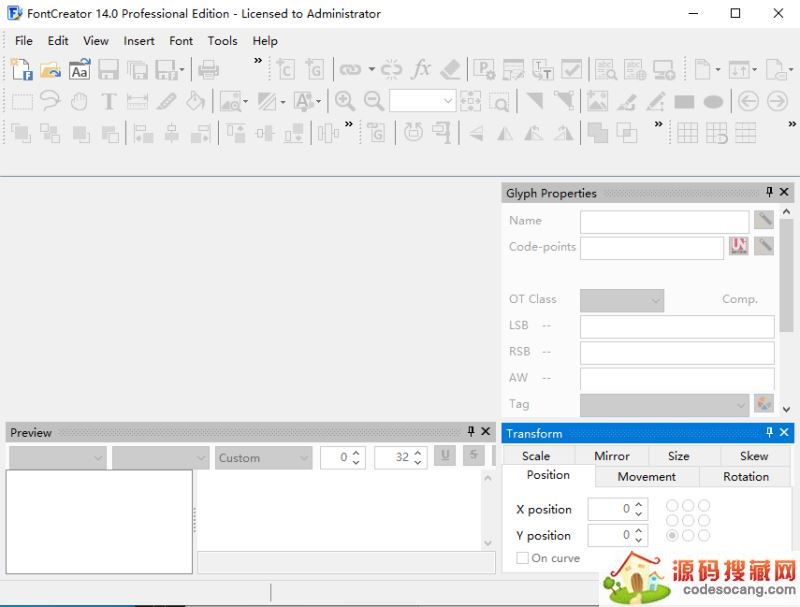Click the New Font icon
The image size is (800, 607).
click(21, 69)
